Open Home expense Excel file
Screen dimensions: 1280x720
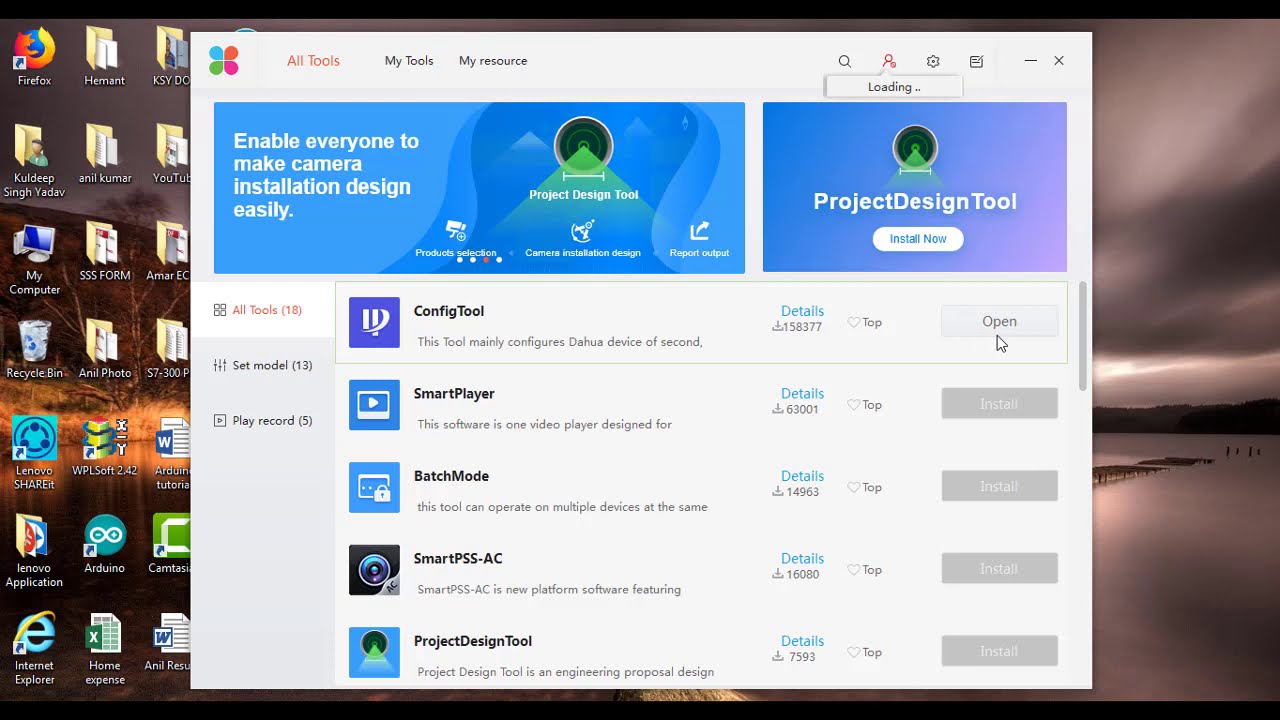(104, 650)
